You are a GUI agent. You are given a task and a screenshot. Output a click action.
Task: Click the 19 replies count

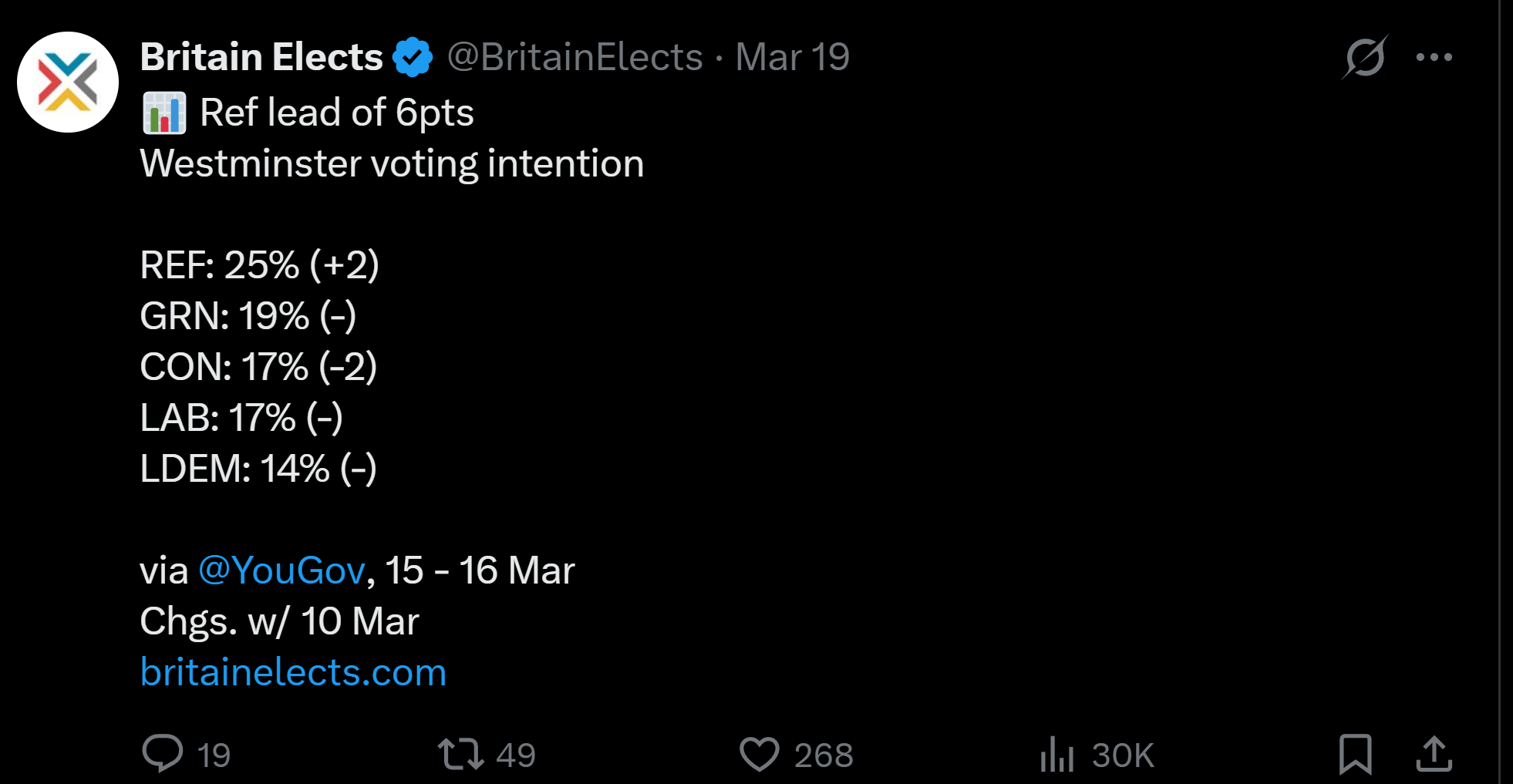[214, 755]
